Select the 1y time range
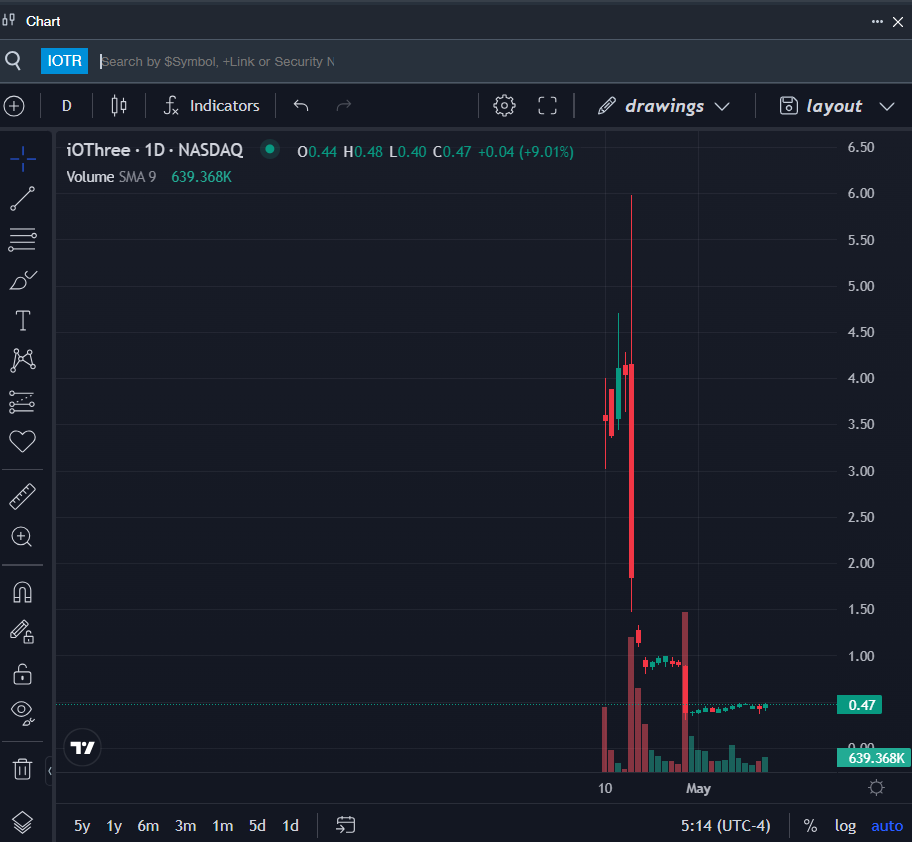This screenshot has width=912, height=842. pos(114,826)
